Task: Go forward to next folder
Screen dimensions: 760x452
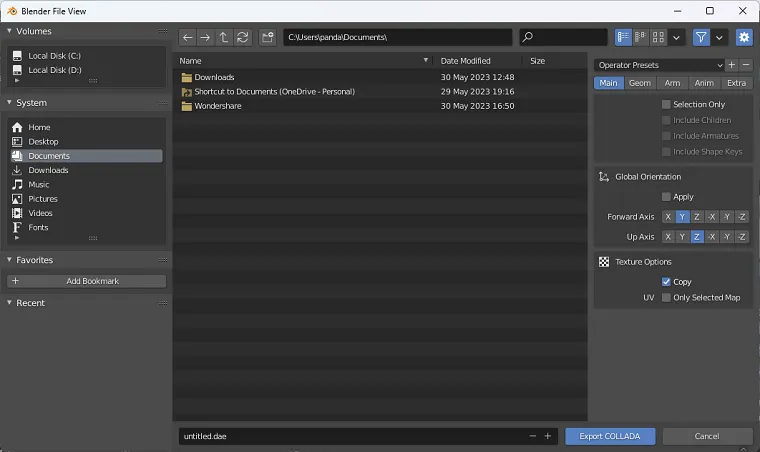Action: (205, 37)
